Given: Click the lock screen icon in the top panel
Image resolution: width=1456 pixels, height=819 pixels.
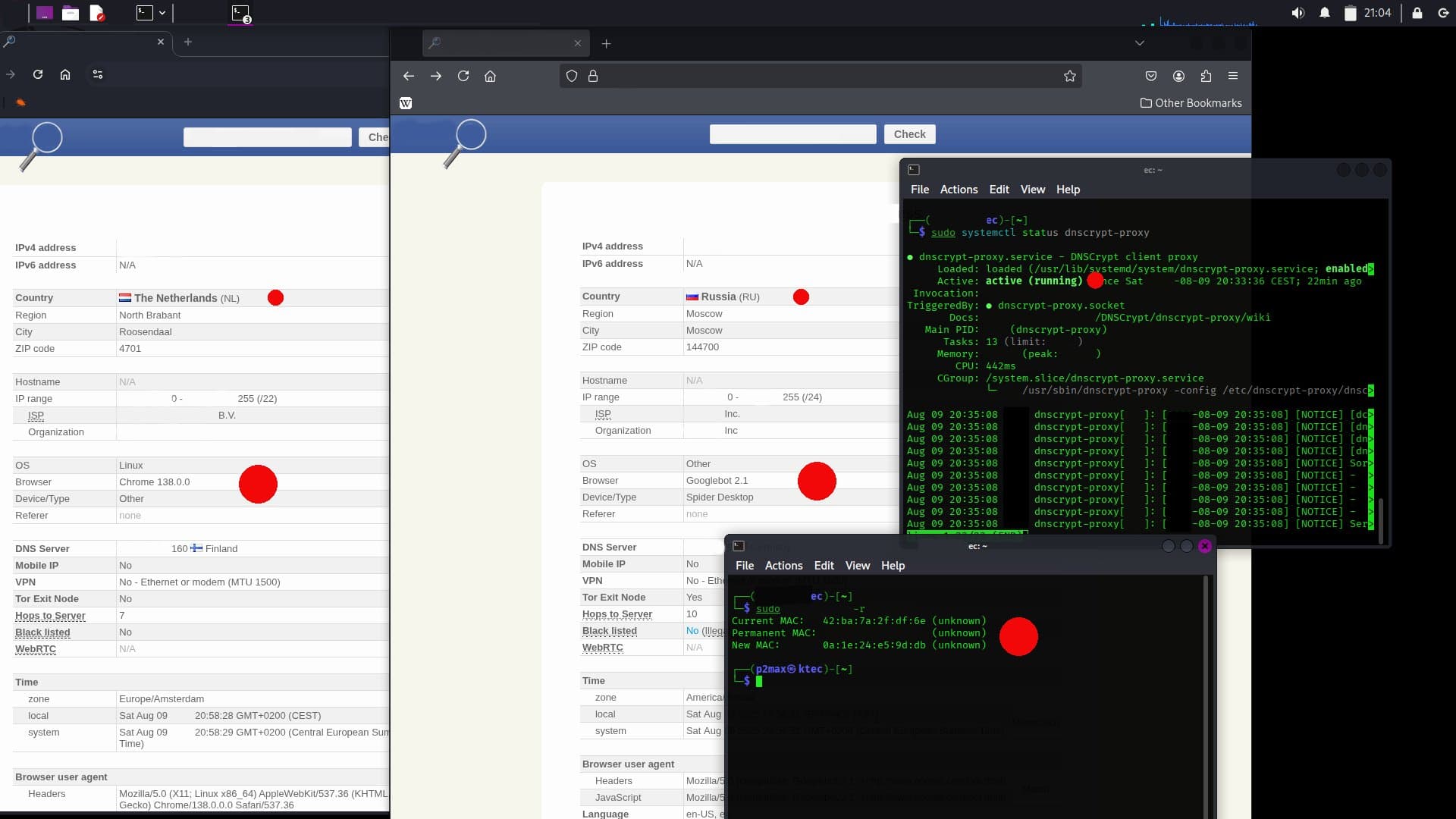Looking at the screenshot, I should pos(1417,13).
